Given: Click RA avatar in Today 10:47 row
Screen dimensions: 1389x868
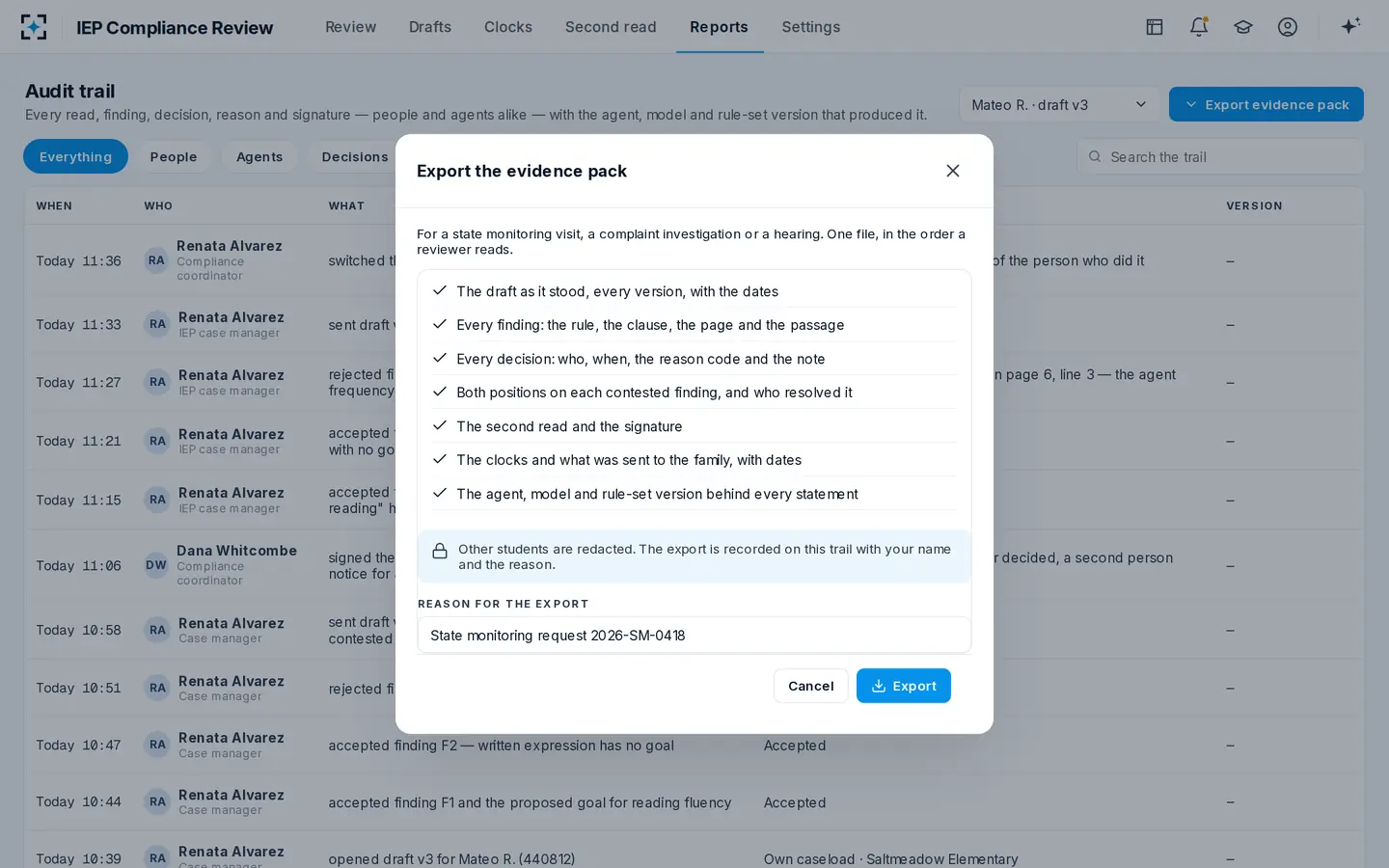Looking at the screenshot, I should 158,745.
